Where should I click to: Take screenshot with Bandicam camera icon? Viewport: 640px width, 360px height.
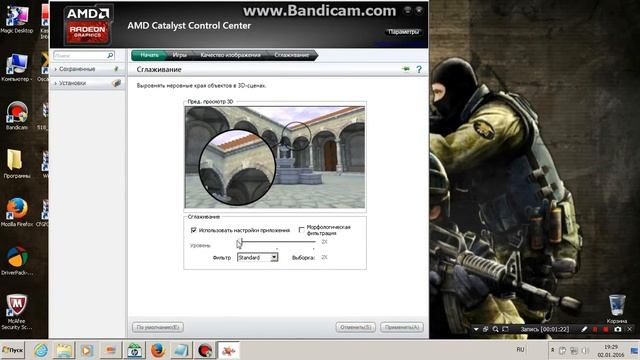click(x=618, y=329)
